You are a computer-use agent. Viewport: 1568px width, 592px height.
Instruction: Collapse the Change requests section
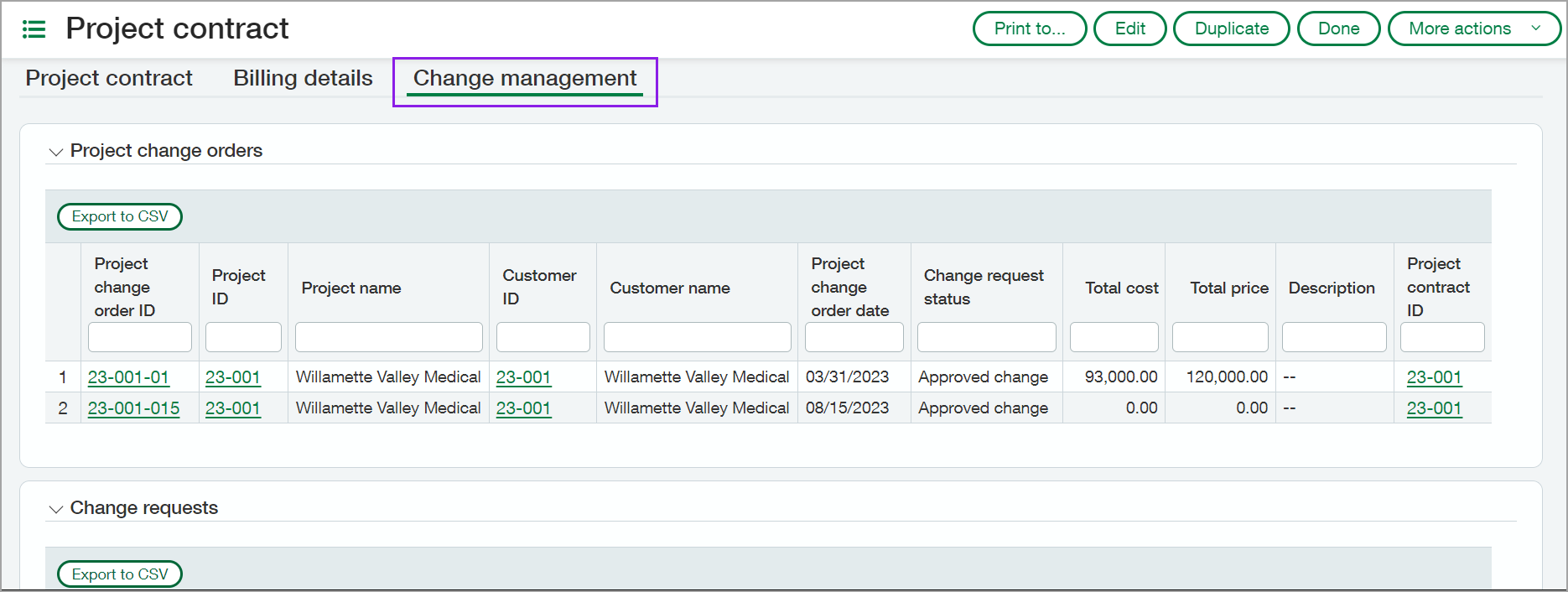(56, 509)
